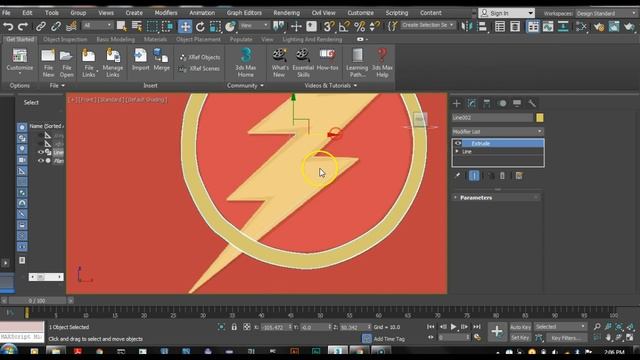Open the Utilities wrench tab
Screen dimensions: 640x360
532,103
